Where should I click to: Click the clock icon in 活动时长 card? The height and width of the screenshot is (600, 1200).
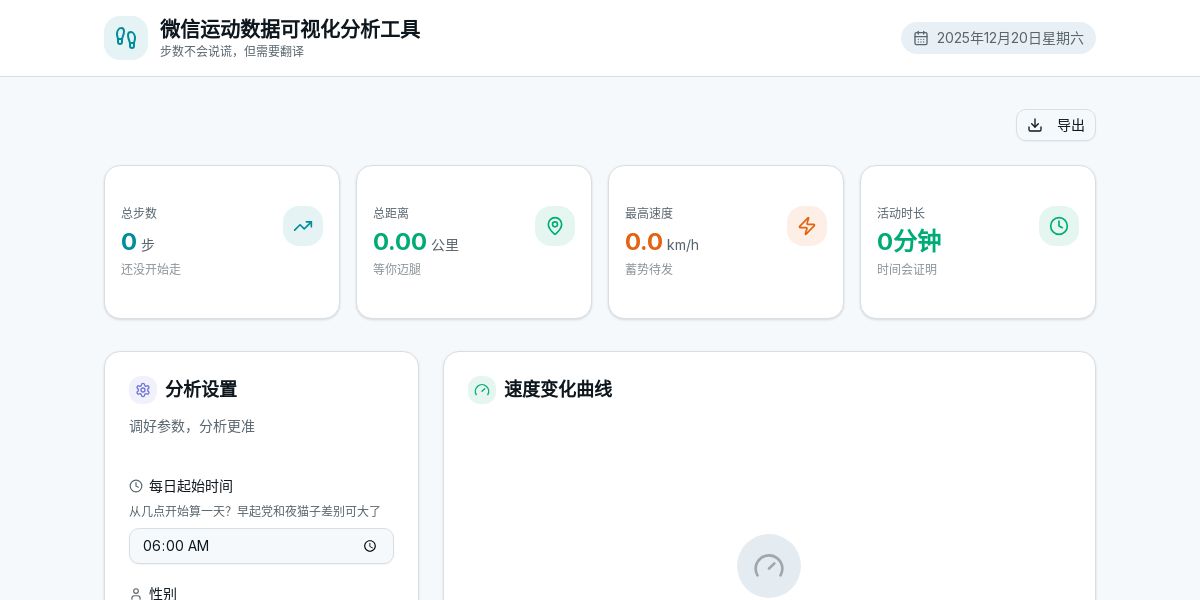[1059, 226]
